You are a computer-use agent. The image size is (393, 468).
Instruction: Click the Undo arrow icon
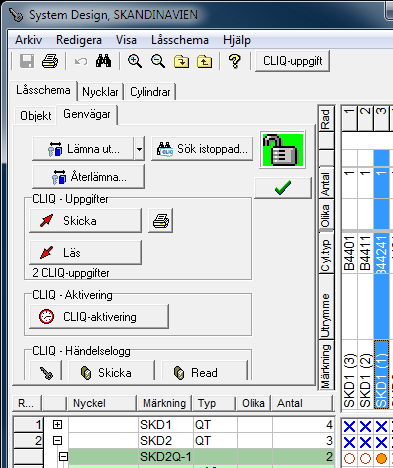coord(81,61)
